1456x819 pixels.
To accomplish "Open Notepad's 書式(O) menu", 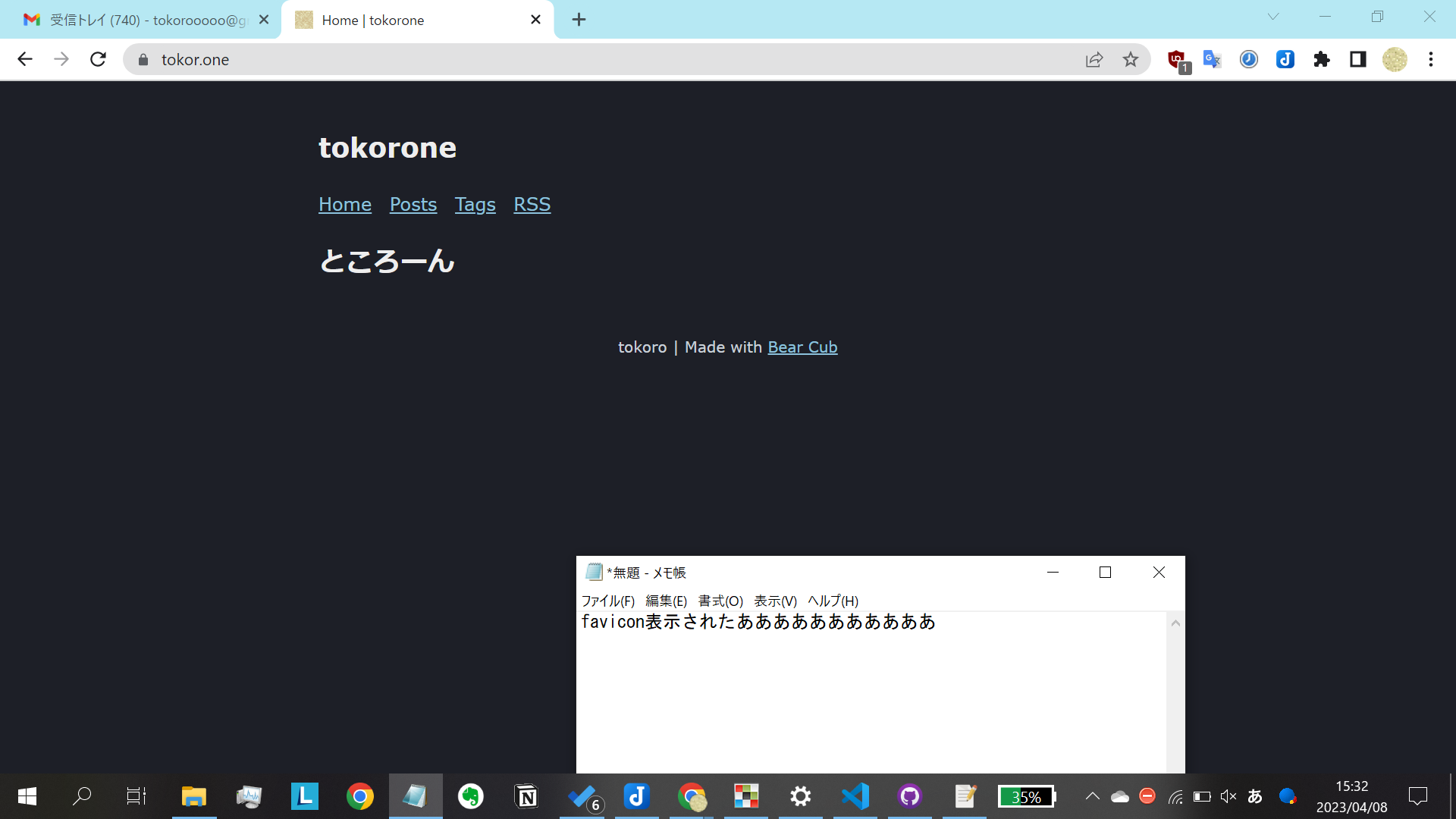I will [720, 601].
